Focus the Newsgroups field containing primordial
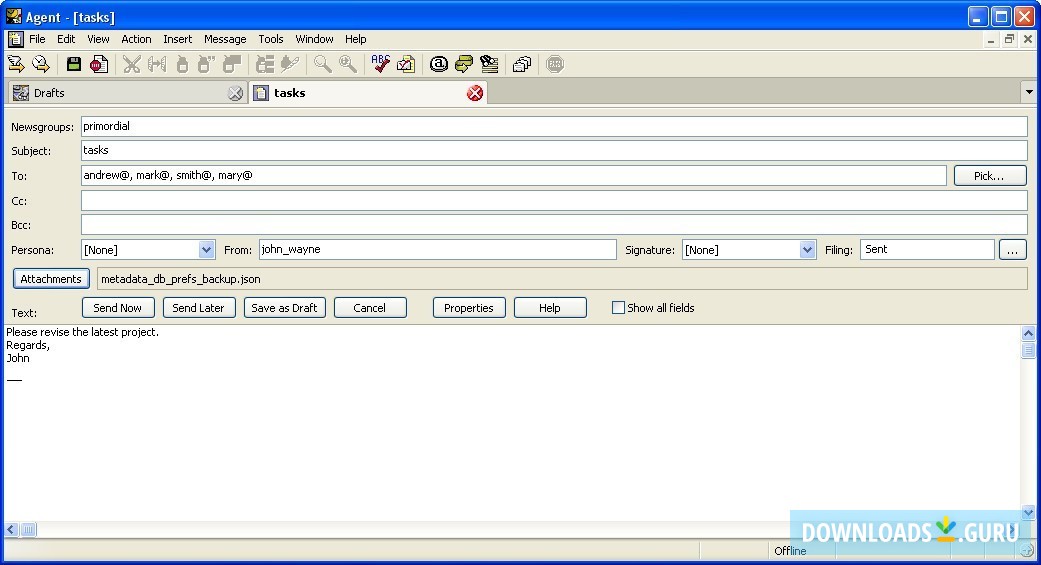The width and height of the screenshot is (1041, 565). [554, 126]
